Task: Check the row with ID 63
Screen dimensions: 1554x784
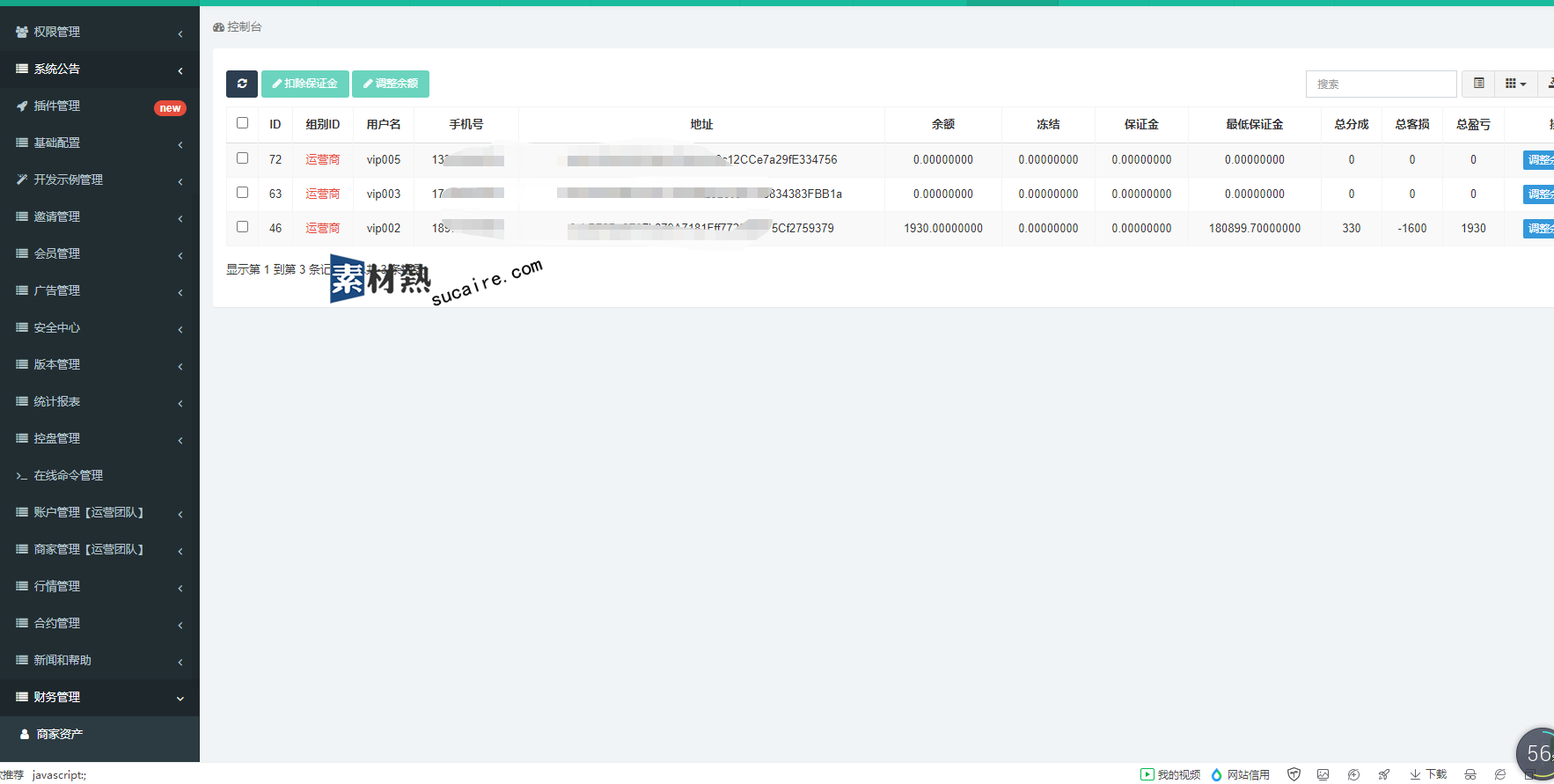Action: [242, 193]
